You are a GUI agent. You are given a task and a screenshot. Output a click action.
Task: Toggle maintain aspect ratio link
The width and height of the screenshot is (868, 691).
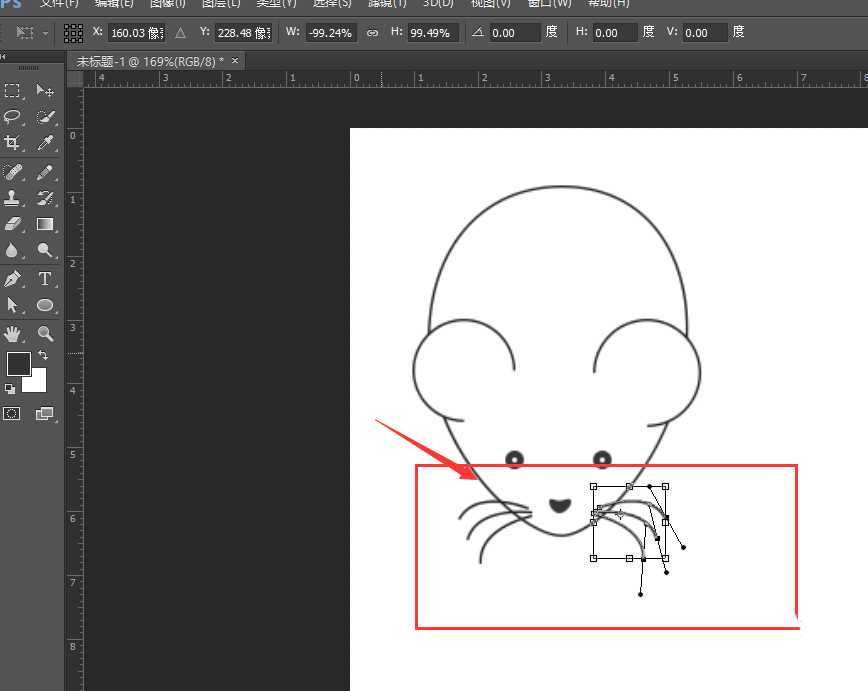point(372,32)
